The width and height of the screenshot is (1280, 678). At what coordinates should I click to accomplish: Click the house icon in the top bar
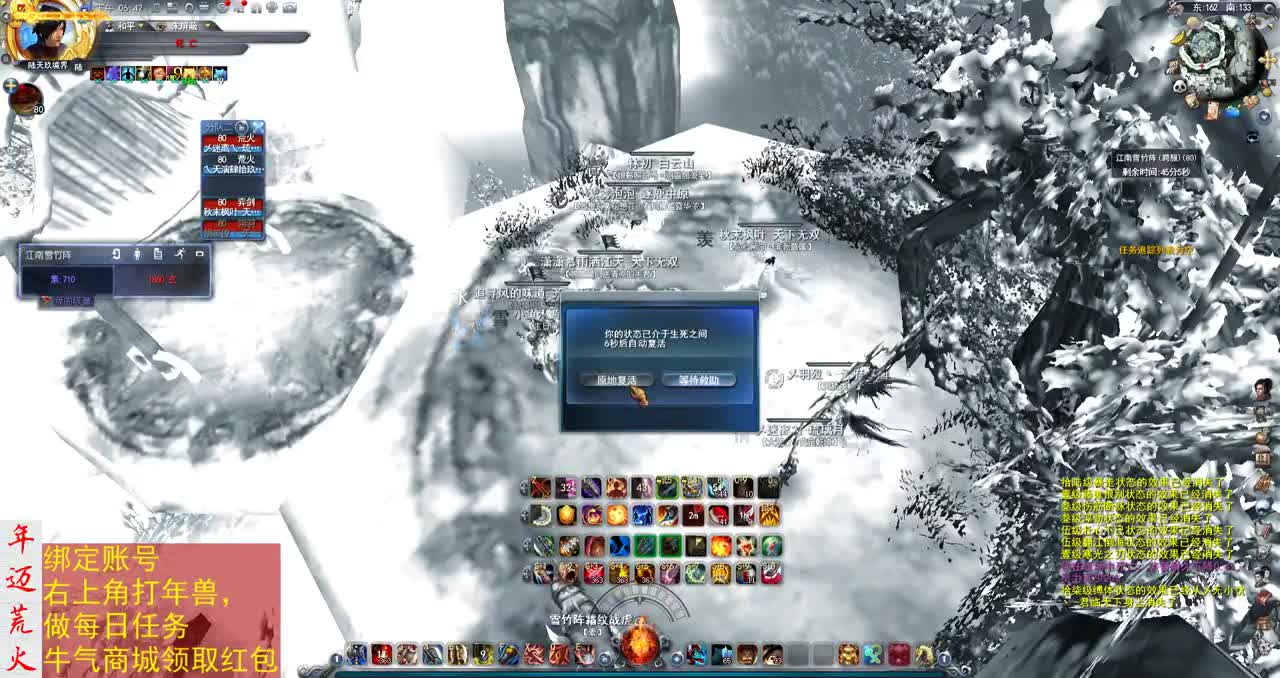tap(256, 7)
